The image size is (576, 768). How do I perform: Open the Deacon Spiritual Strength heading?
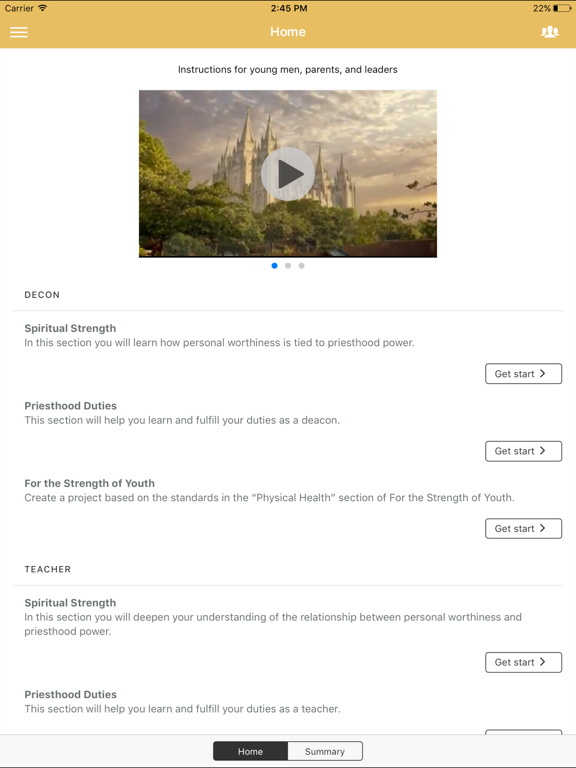click(x=70, y=328)
